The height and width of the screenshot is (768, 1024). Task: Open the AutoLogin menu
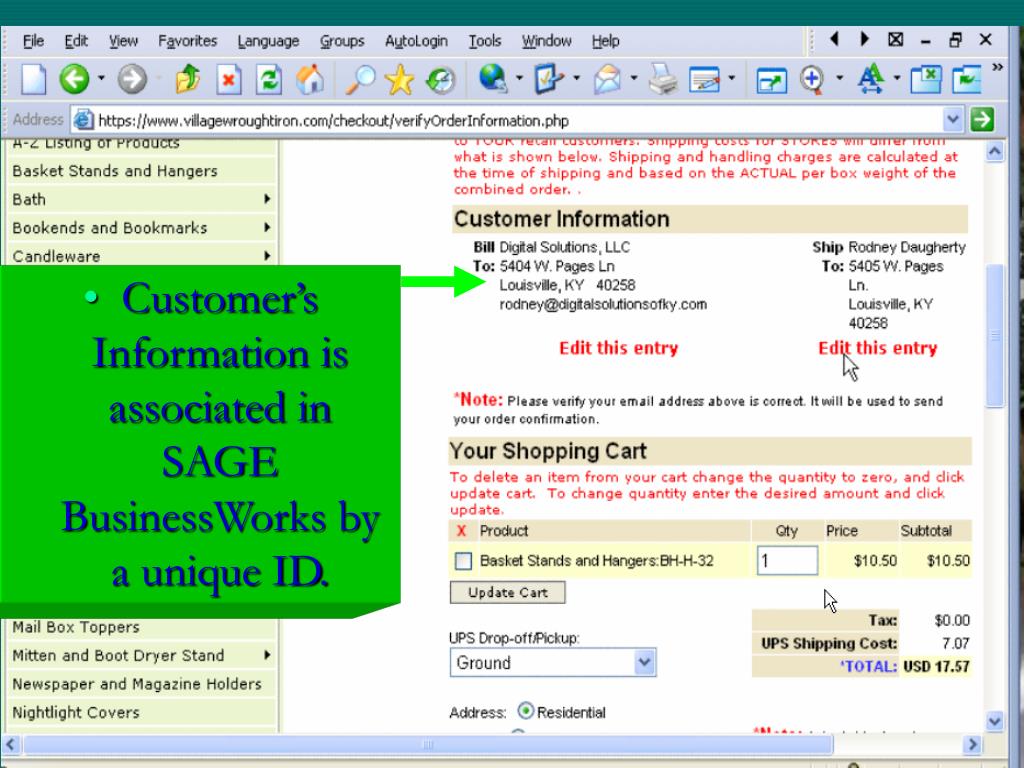tap(416, 41)
